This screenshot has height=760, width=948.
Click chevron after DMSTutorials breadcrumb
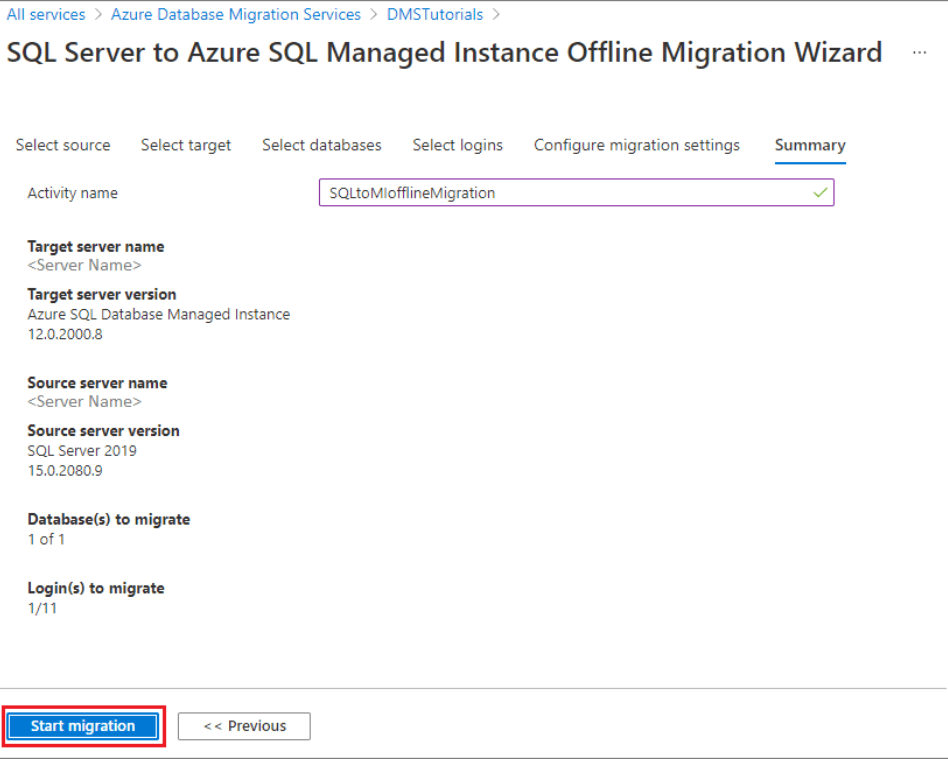coord(496,15)
